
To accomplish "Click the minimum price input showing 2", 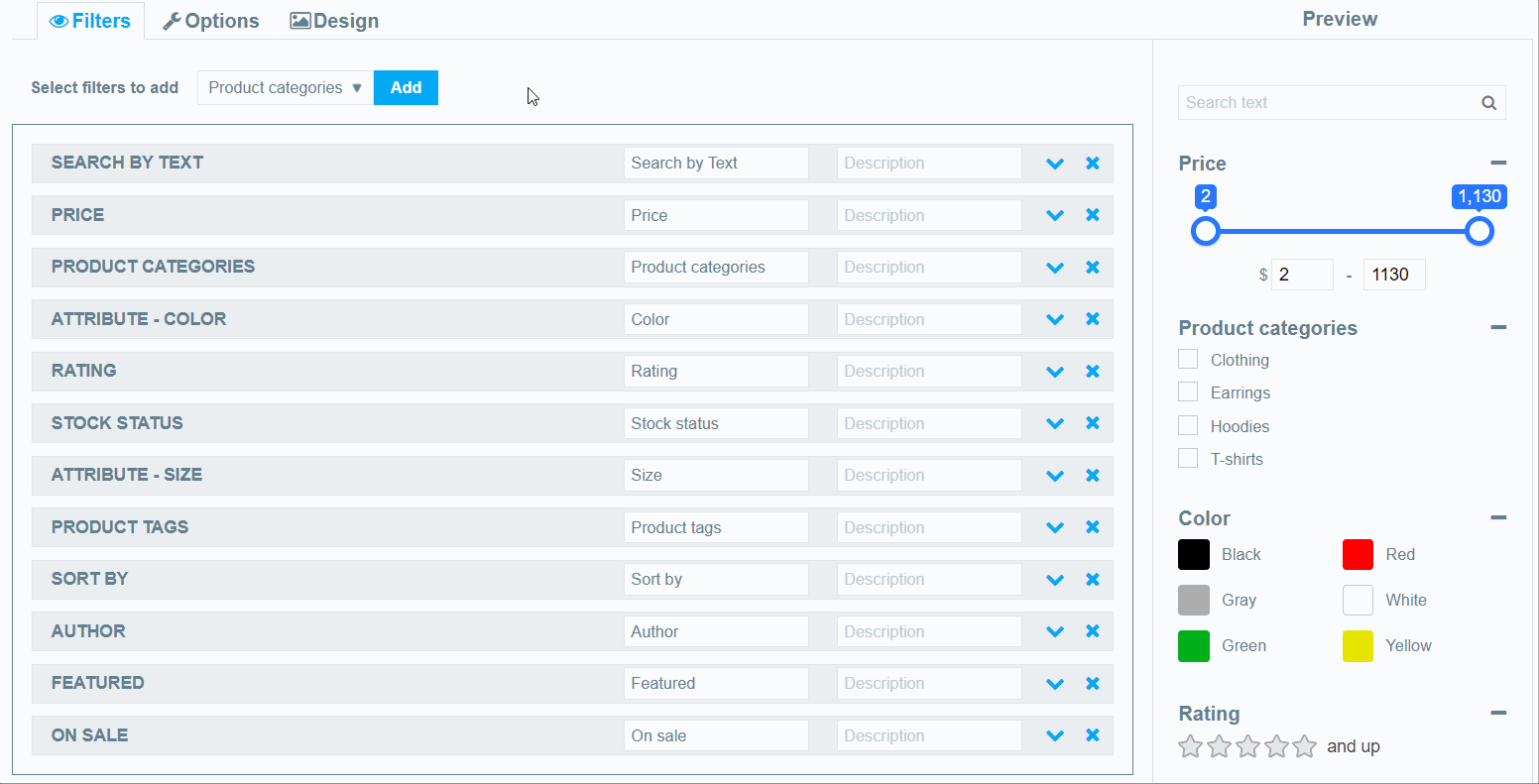I will pos(1302,275).
